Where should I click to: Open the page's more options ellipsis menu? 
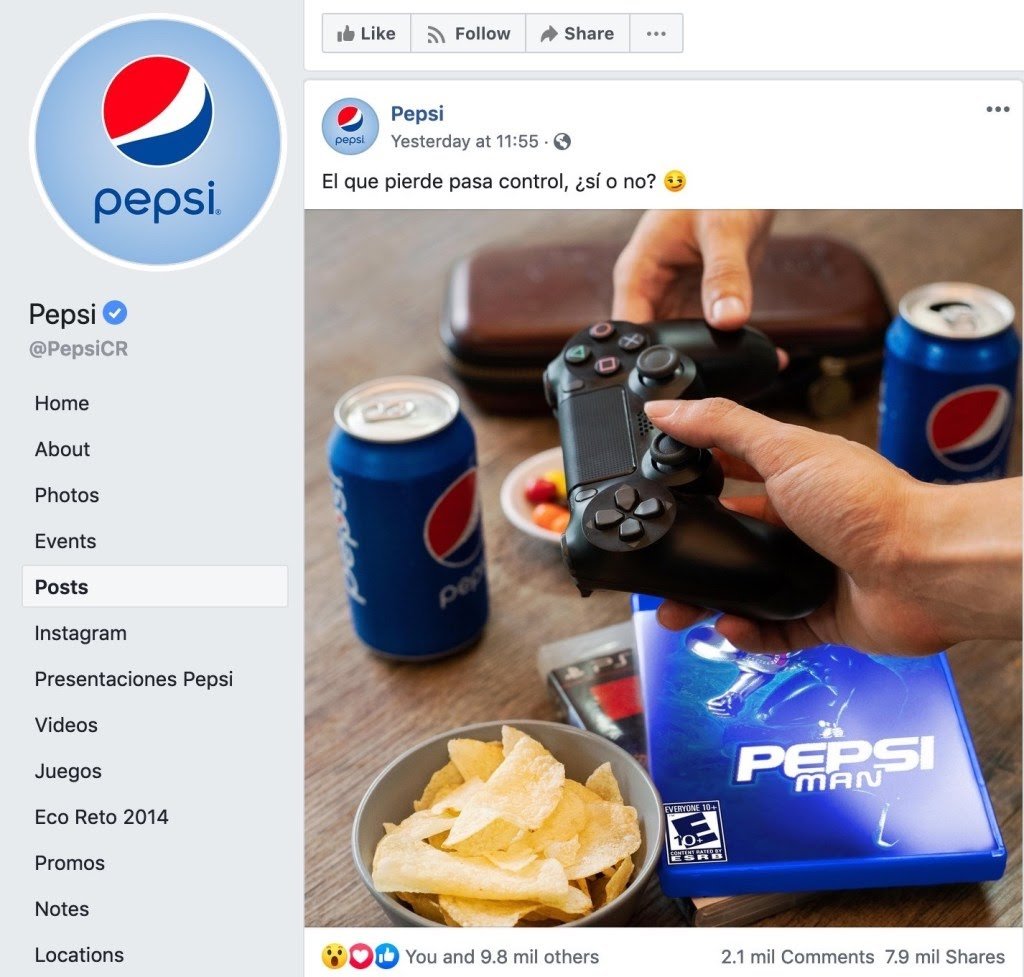click(656, 33)
